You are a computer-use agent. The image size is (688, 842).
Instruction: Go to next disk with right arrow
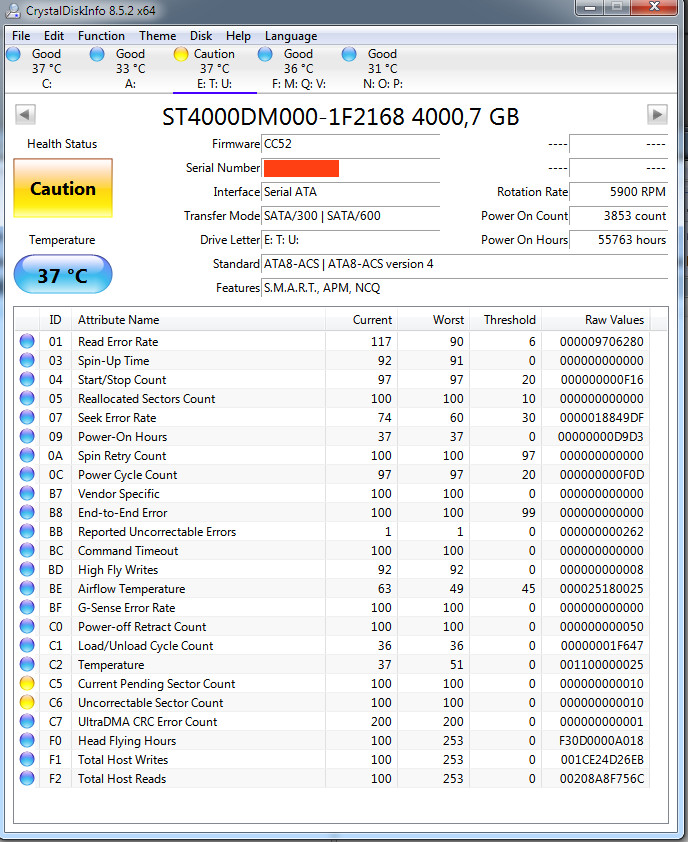pos(657,114)
